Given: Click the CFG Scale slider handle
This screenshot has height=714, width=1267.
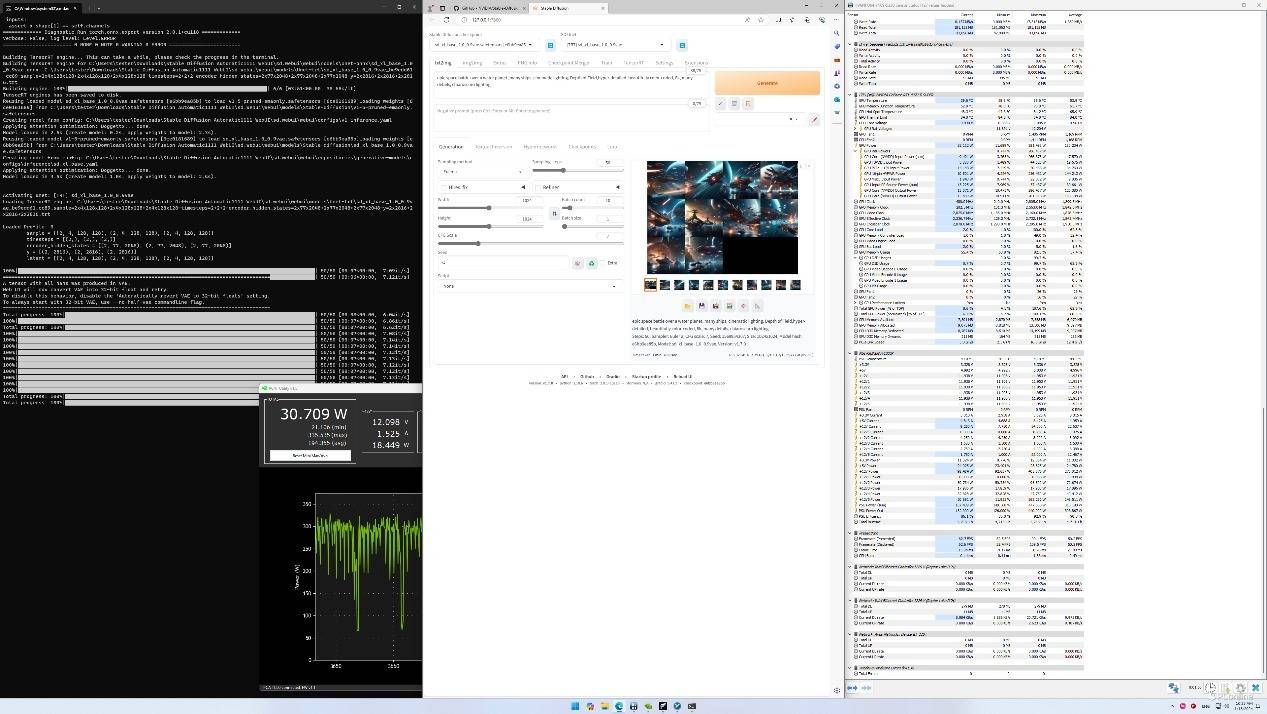Looking at the screenshot, I should 478,243.
